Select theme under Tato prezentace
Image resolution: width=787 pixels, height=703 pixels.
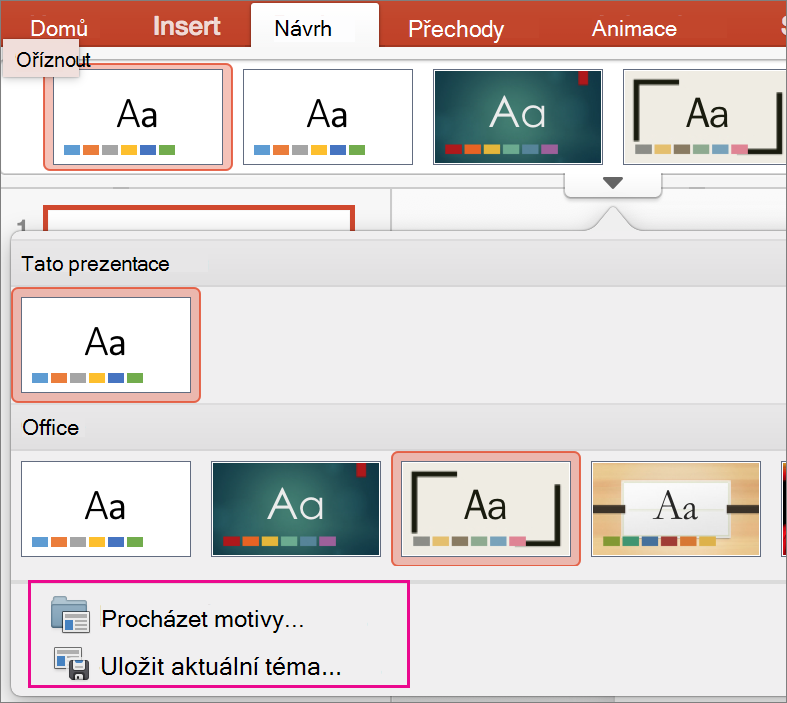[106, 345]
